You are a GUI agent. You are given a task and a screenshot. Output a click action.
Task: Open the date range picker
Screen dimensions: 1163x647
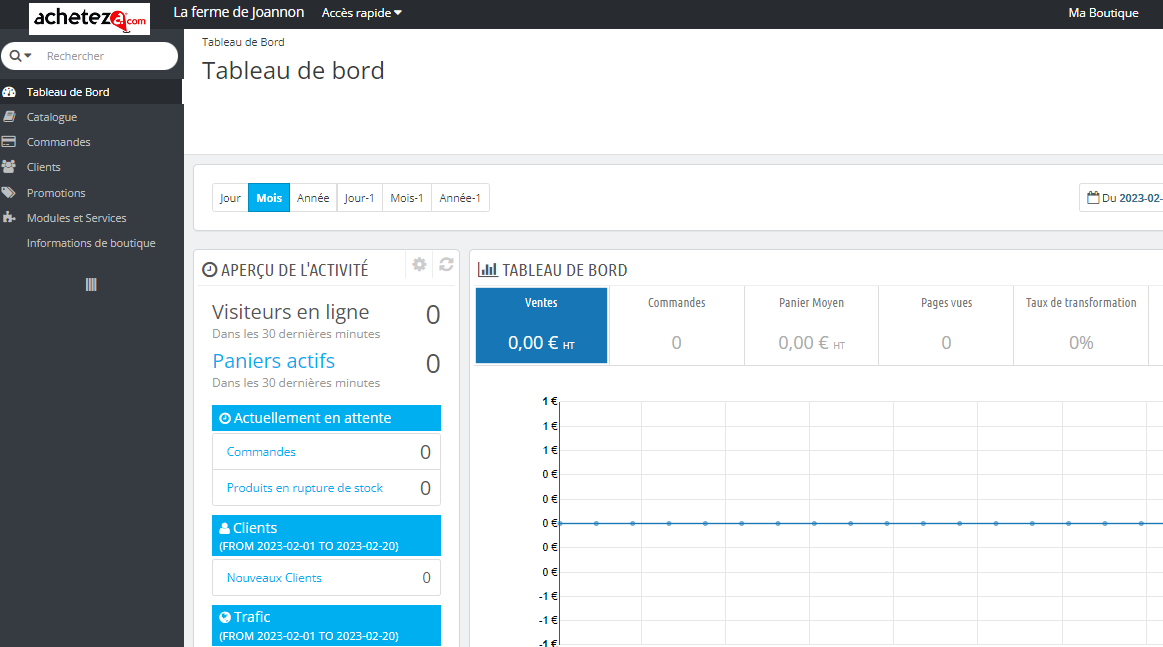tap(1120, 198)
